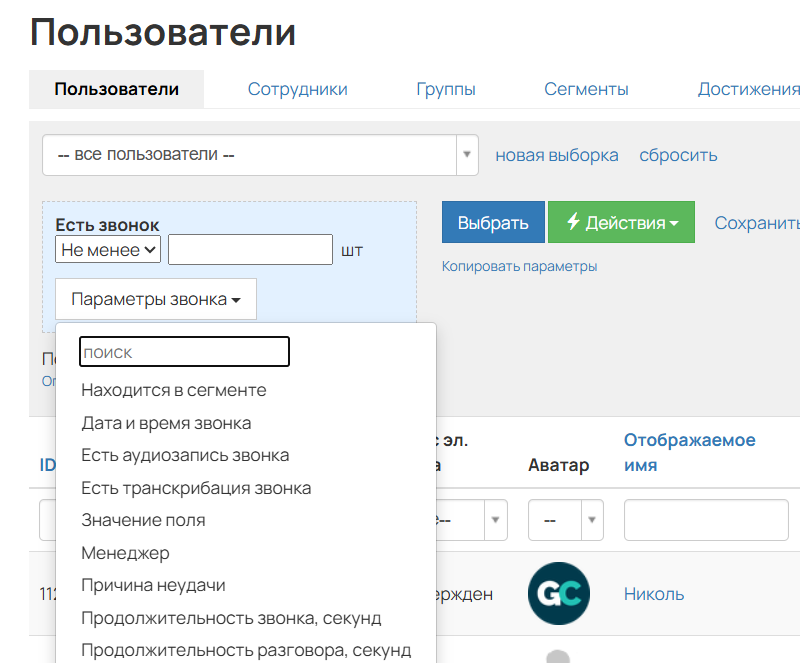Click the Аватар column filter arrow
800x663 pixels.
590,520
